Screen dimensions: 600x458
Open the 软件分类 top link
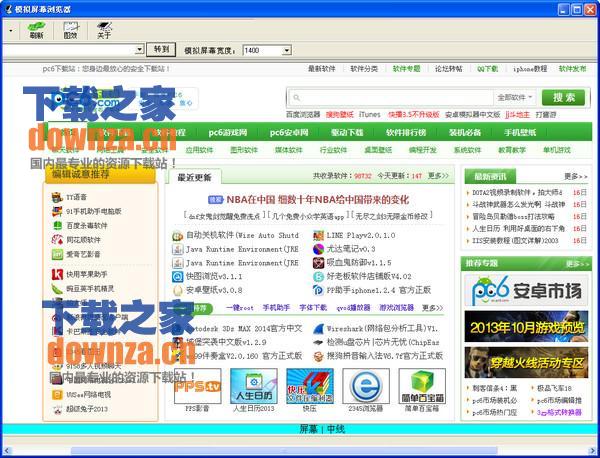pos(364,69)
